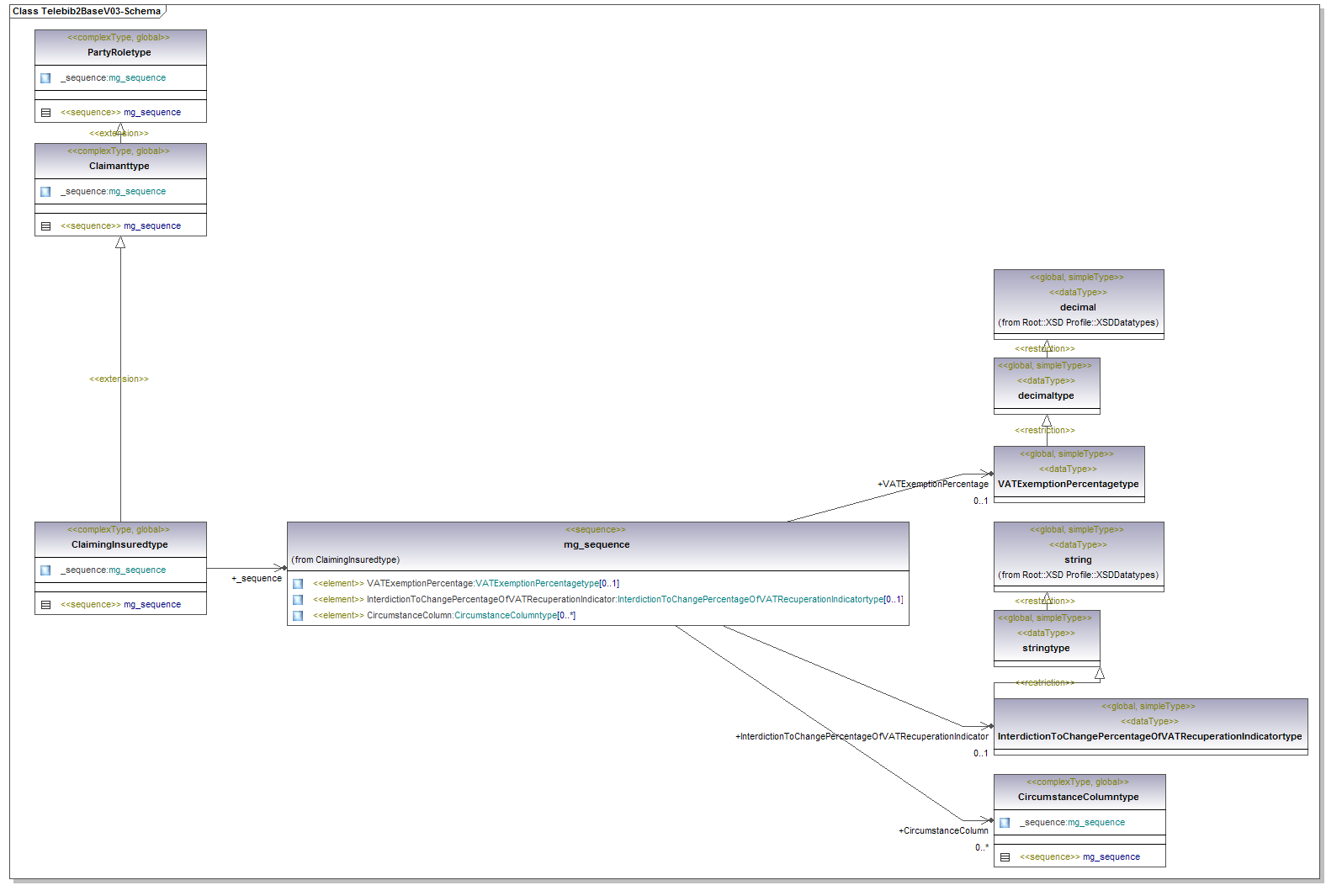Select the sequence icon in Claimanttype's bottom compartment
This screenshot has height=896, width=1342.
pyautogui.click(x=45, y=226)
